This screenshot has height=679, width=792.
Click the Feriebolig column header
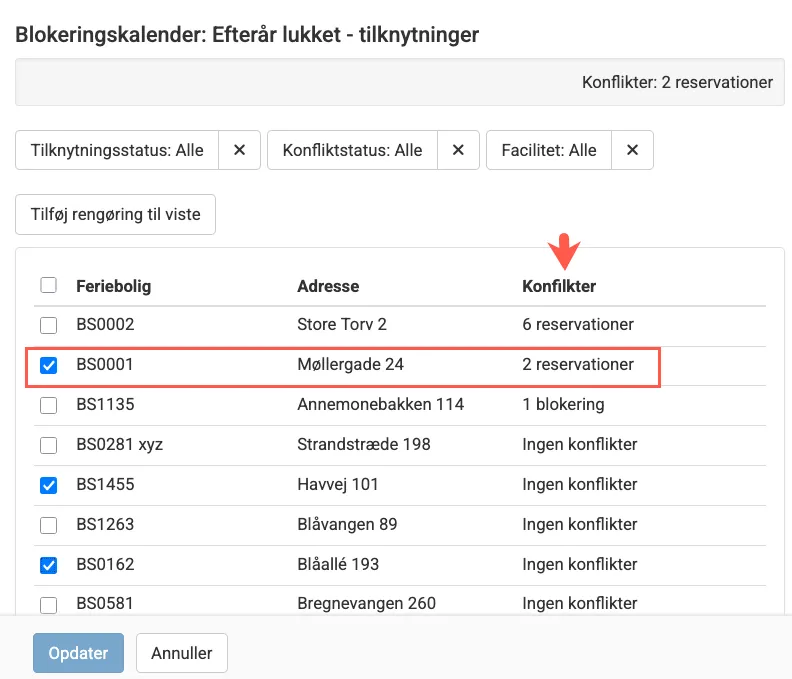[114, 286]
